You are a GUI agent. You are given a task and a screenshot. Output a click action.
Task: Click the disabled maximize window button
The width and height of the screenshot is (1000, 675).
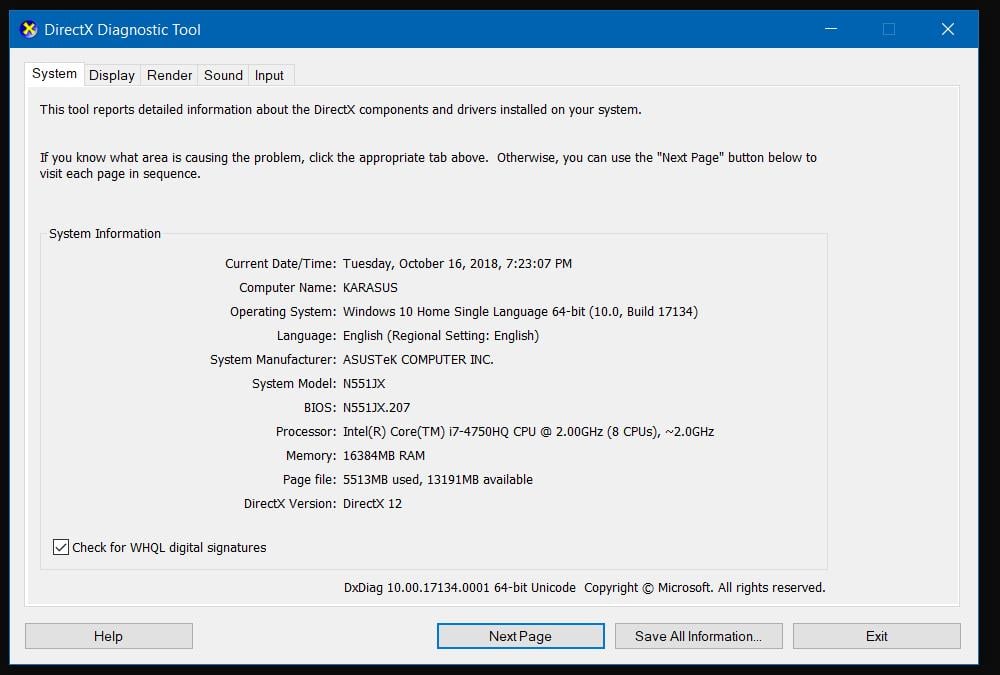tap(889, 29)
